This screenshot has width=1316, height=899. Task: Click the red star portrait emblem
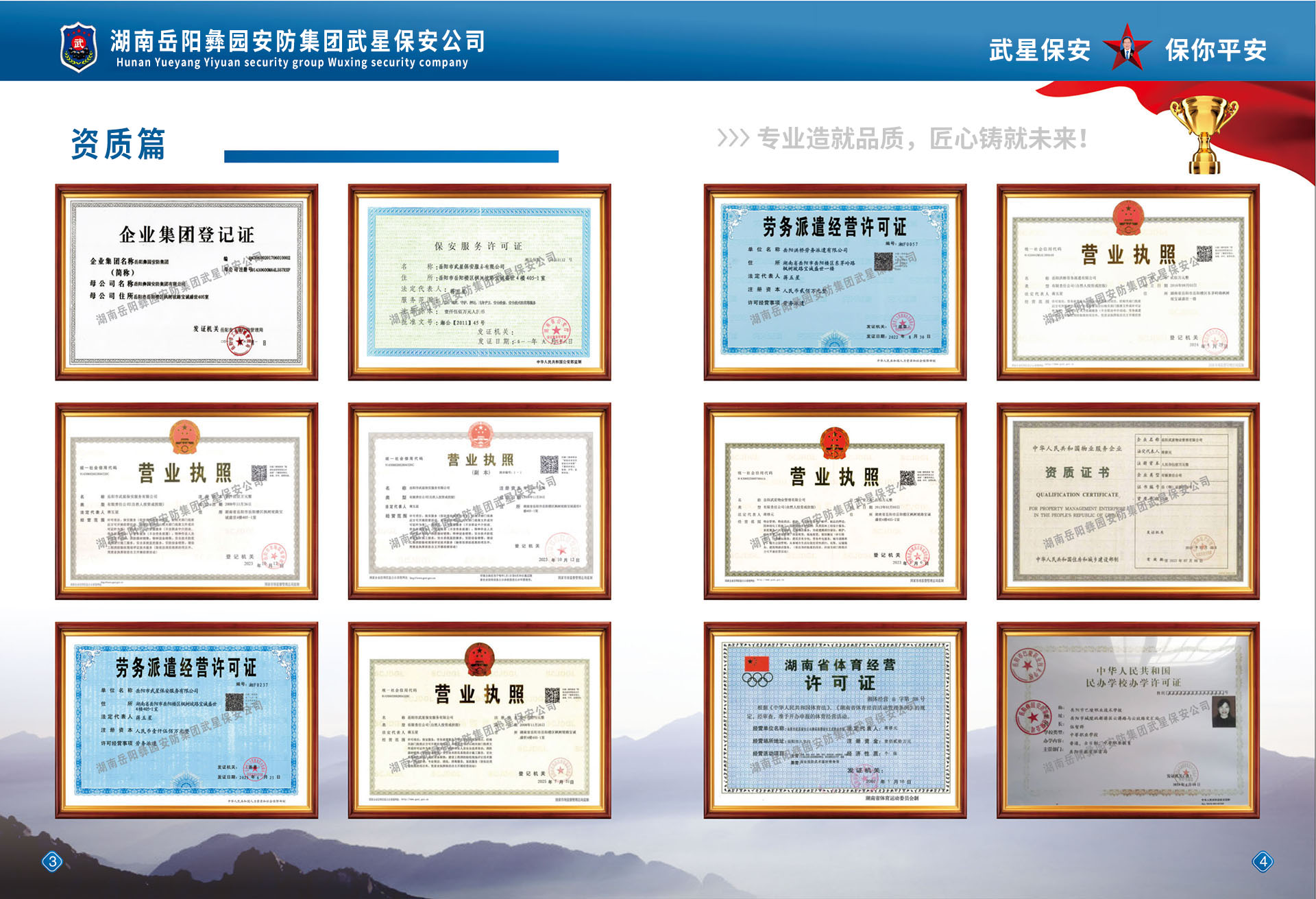[x=1127, y=48]
